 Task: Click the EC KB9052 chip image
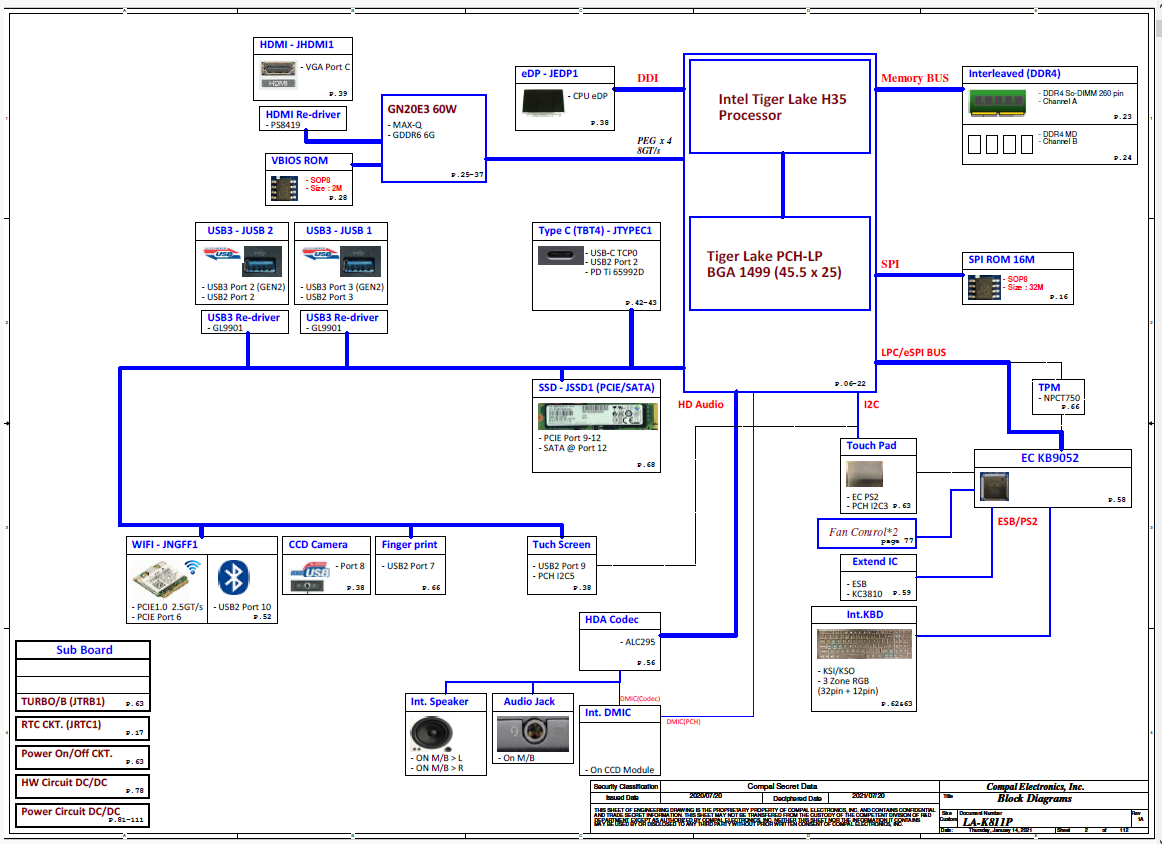[995, 486]
